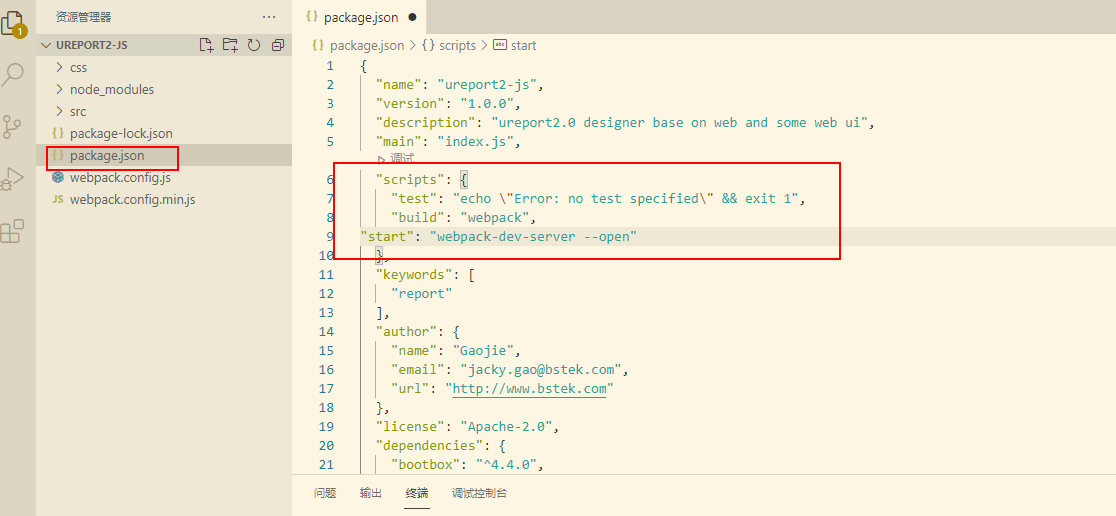Click line number 14 in gutter

(327, 331)
